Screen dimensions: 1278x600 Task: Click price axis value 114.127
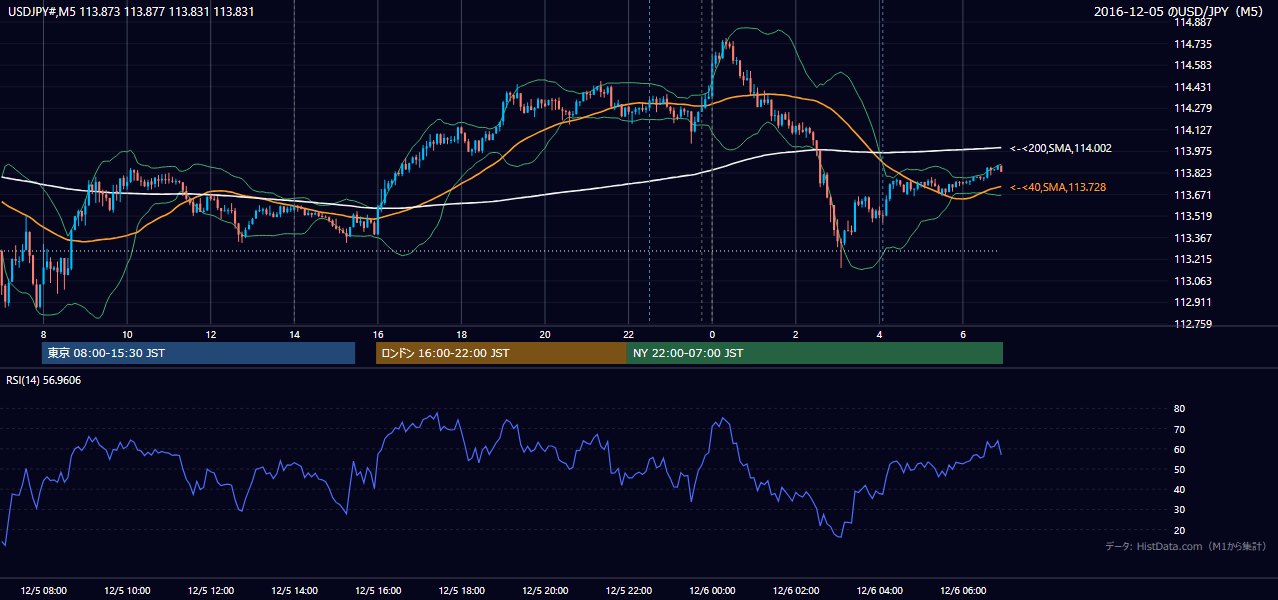pyautogui.click(x=1194, y=130)
